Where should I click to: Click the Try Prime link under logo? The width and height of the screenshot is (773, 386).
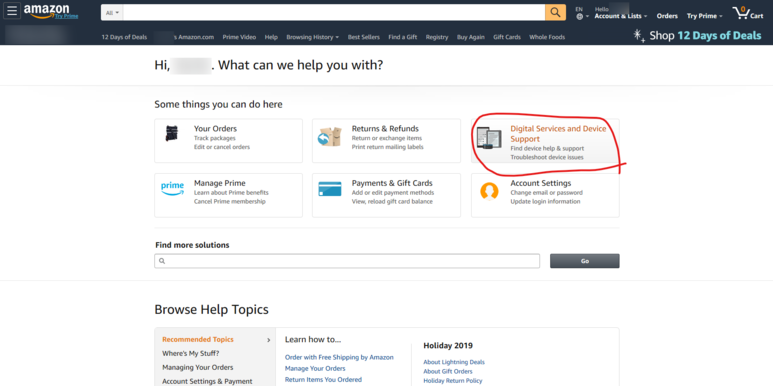click(x=67, y=16)
